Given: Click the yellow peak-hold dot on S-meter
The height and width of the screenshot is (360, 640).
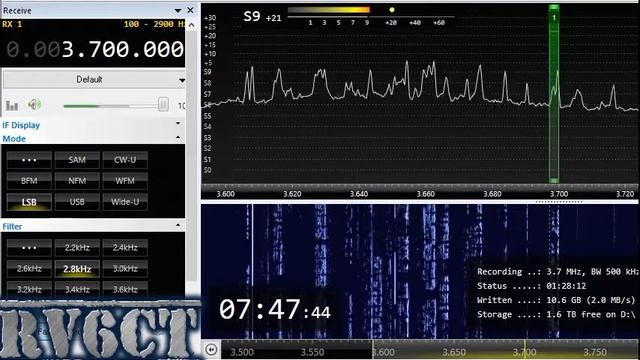Looking at the screenshot, I should (392, 10).
